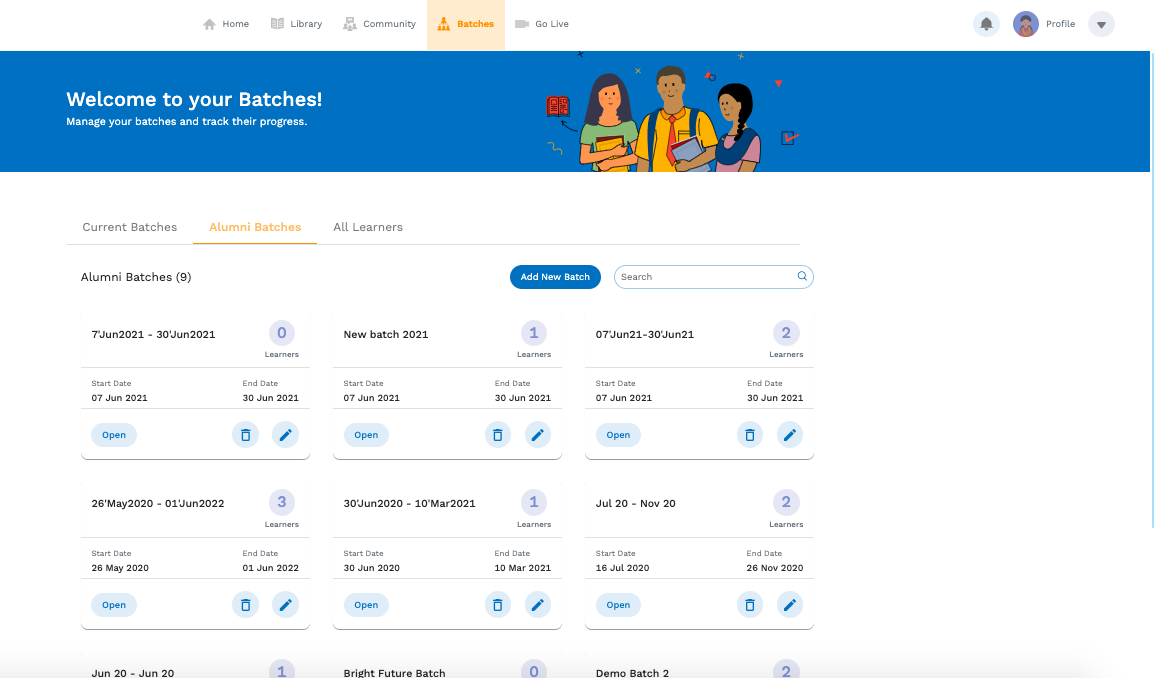The width and height of the screenshot is (1156, 678).
Task: Edit the 'Jul 20 - Nov 20' batch
Action: point(790,605)
